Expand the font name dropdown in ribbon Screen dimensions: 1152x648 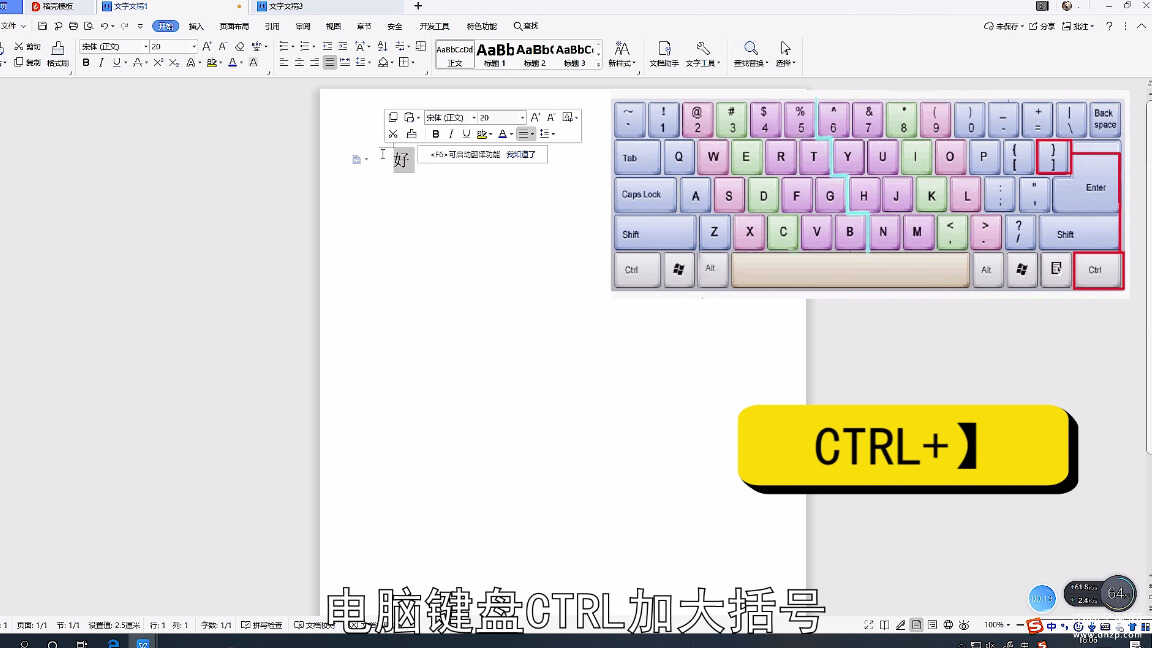pos(146,47)
